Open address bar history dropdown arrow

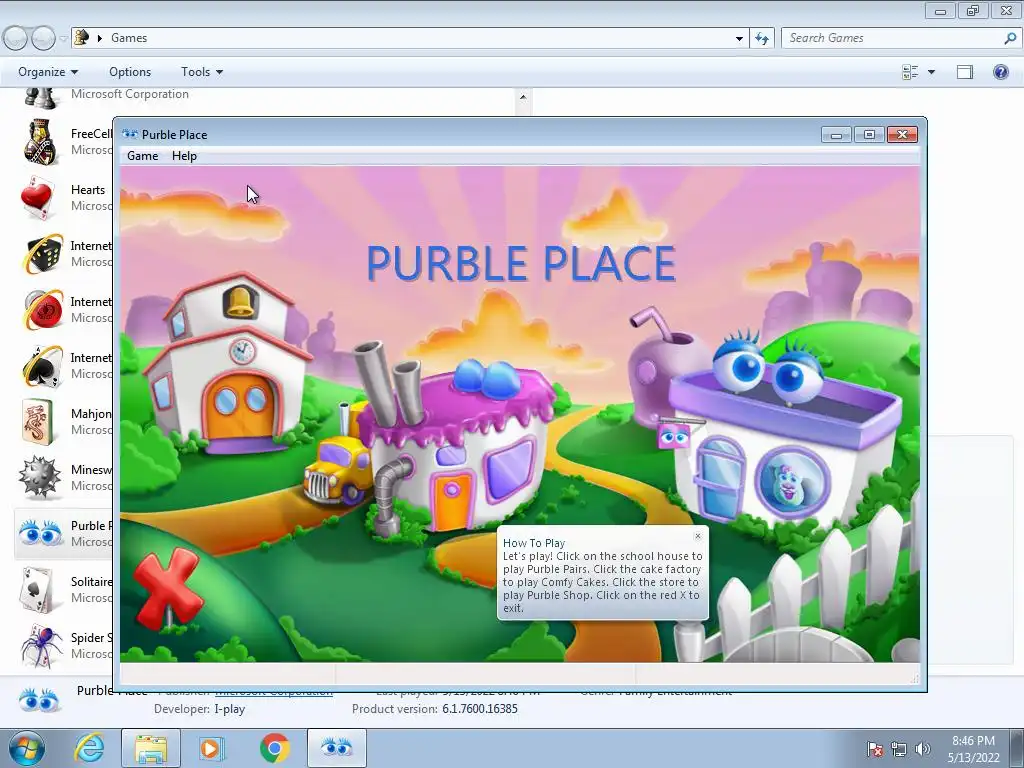click(739, 38)
